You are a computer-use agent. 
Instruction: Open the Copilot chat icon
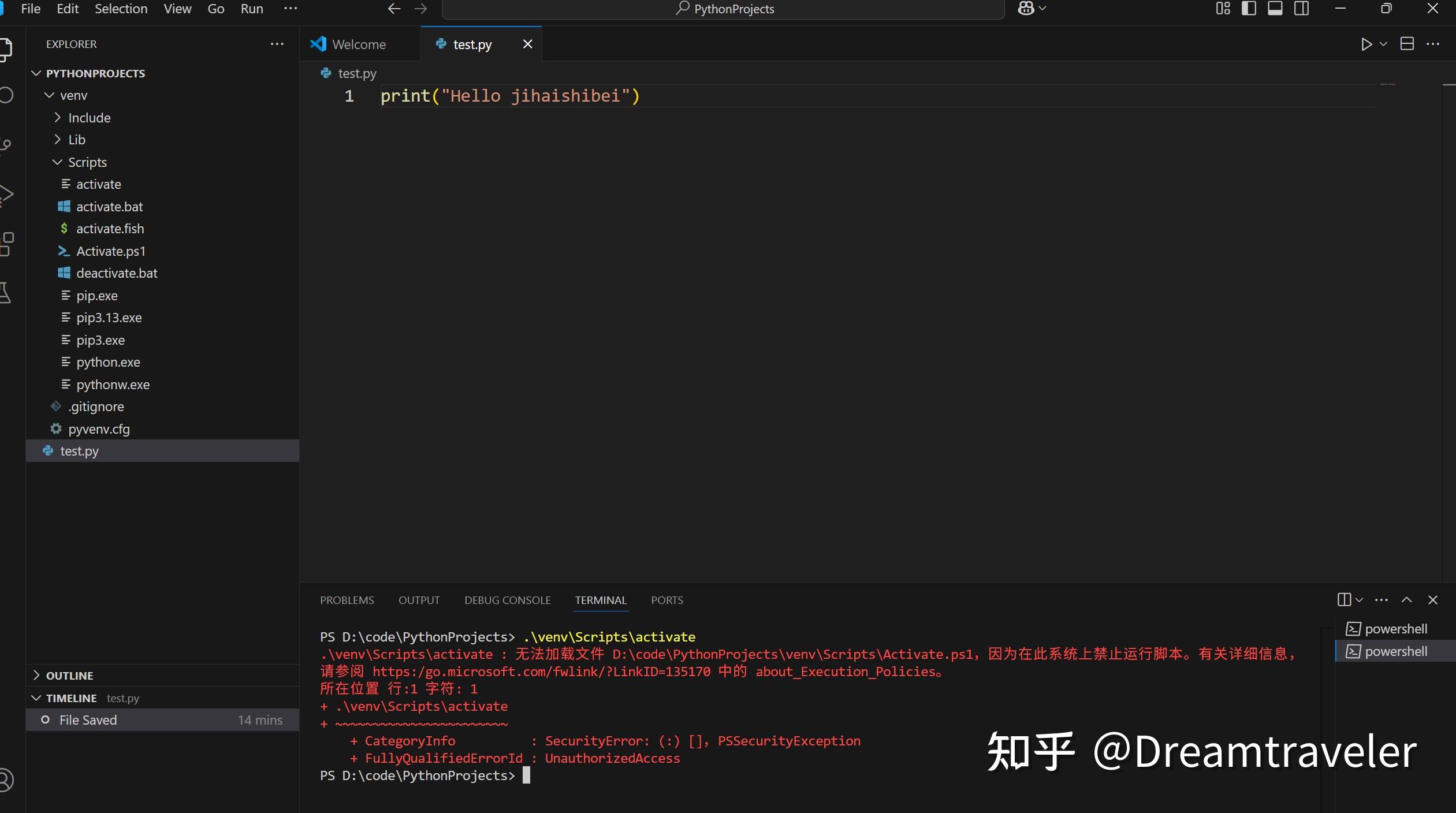tap(1026, 8)
